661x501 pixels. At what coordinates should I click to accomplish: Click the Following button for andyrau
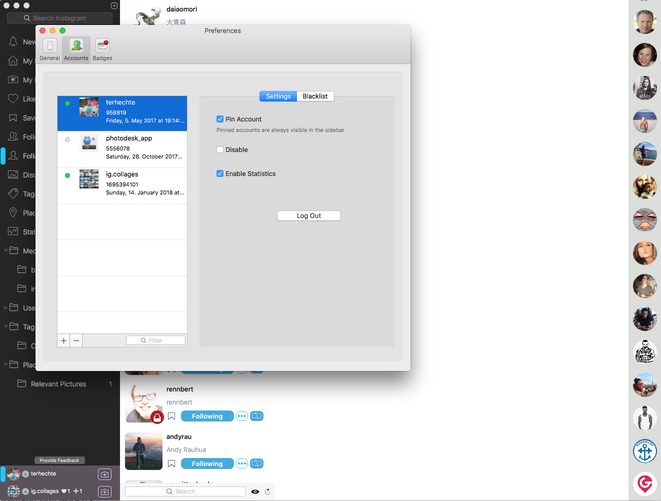click(207, 463)
